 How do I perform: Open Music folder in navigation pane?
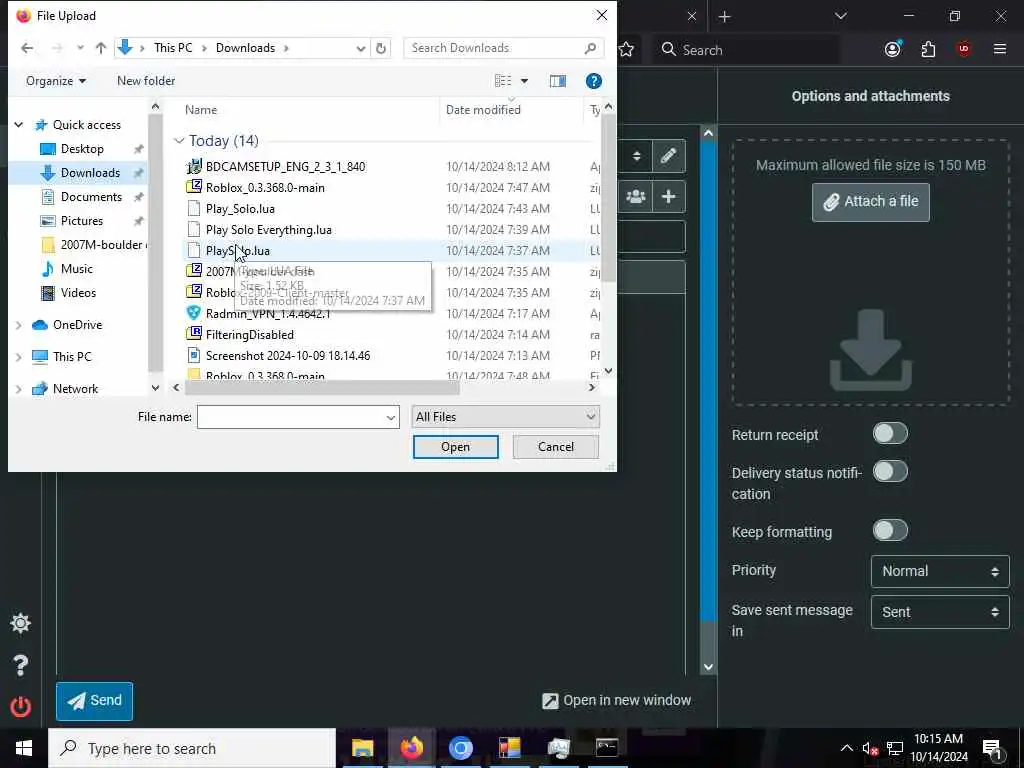pos(76,269)
